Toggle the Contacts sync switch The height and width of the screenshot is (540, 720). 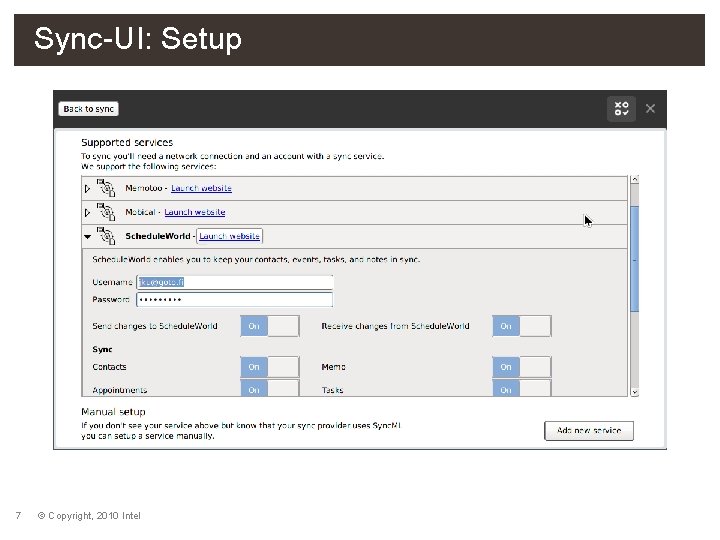270,367
